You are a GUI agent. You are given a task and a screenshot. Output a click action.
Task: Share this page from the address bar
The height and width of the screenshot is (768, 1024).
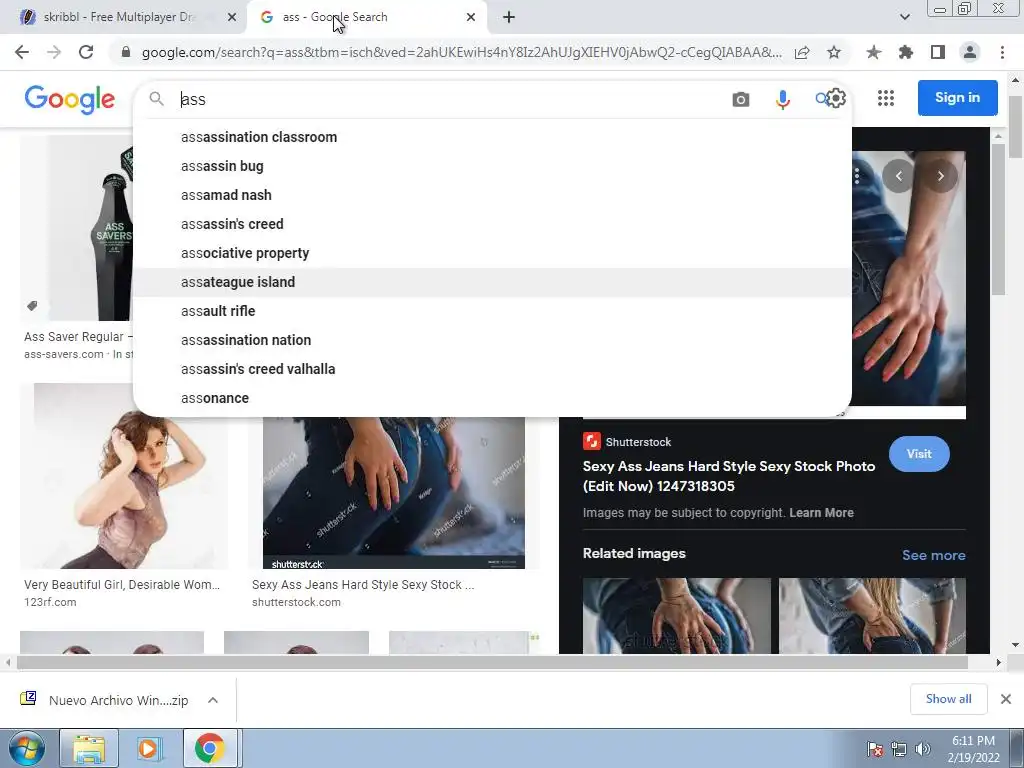802,52
